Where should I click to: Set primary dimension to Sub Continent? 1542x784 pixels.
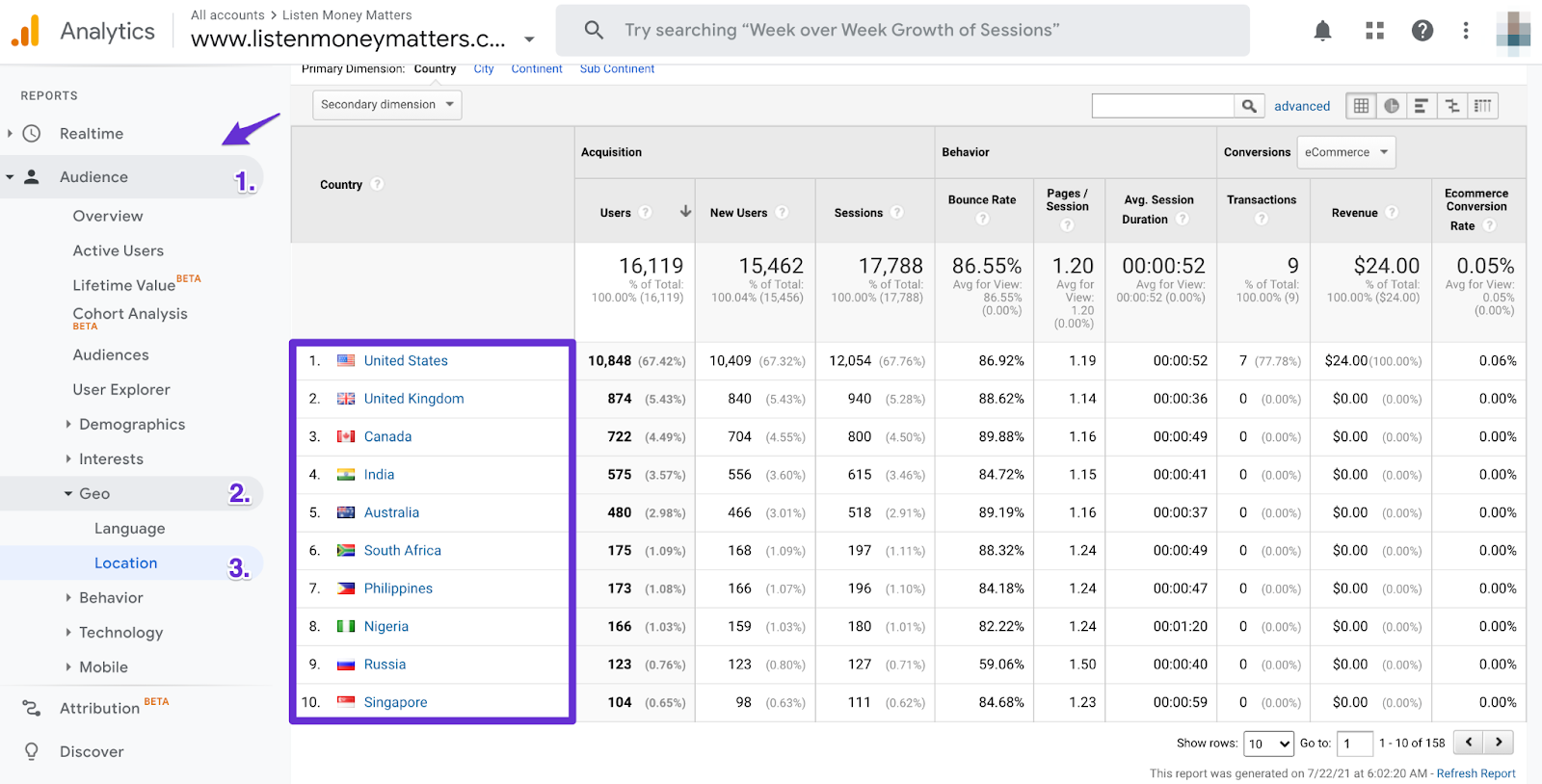(x=617, y=69)
